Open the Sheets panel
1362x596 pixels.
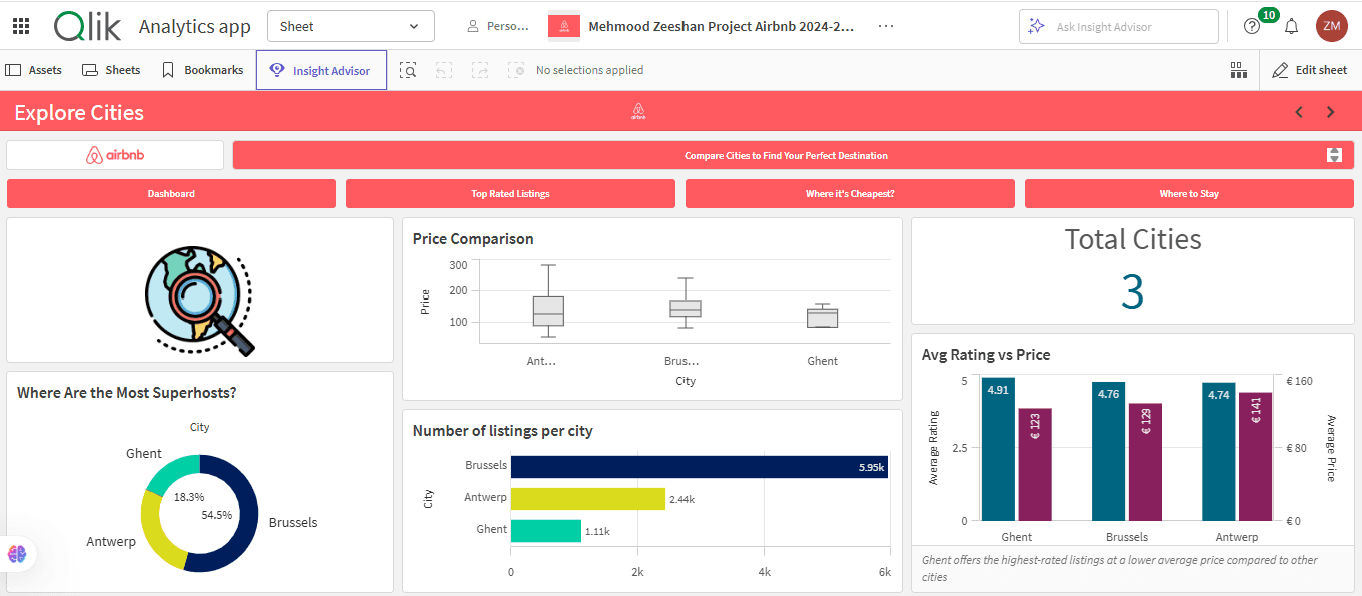111,70
